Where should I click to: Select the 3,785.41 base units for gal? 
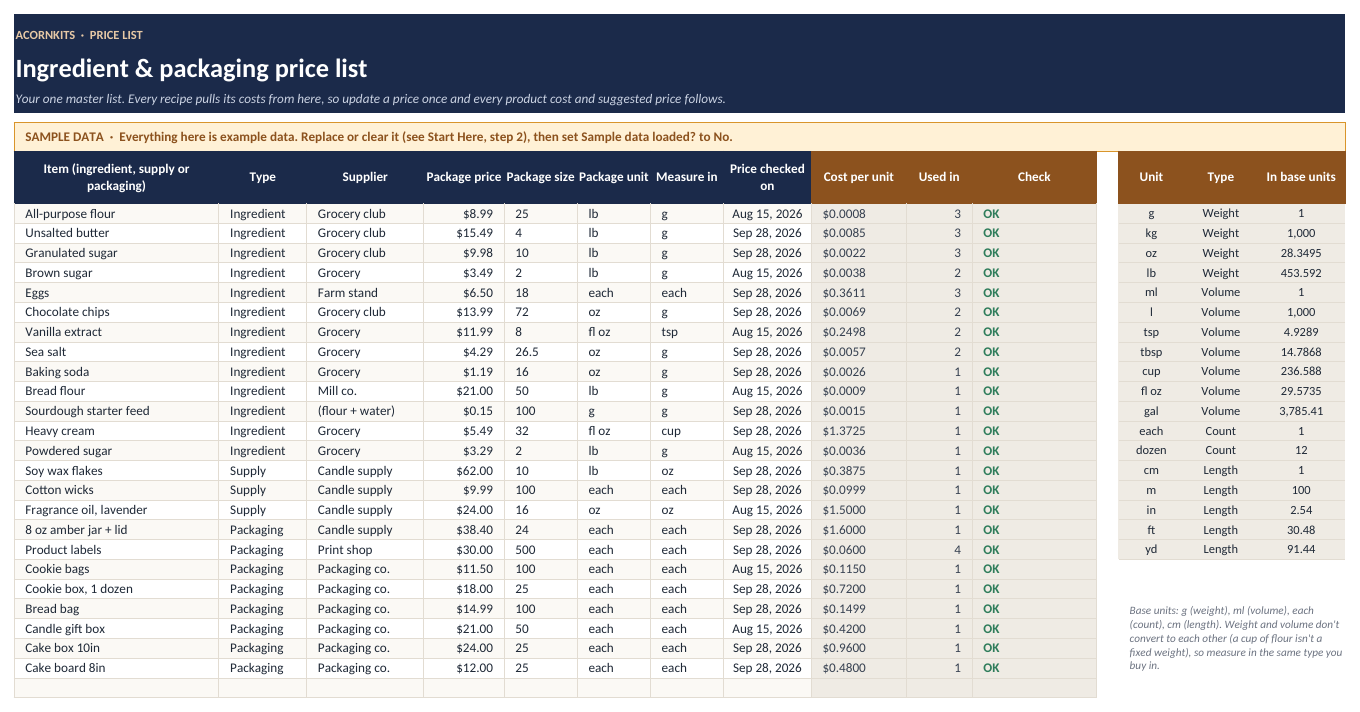1301,411
